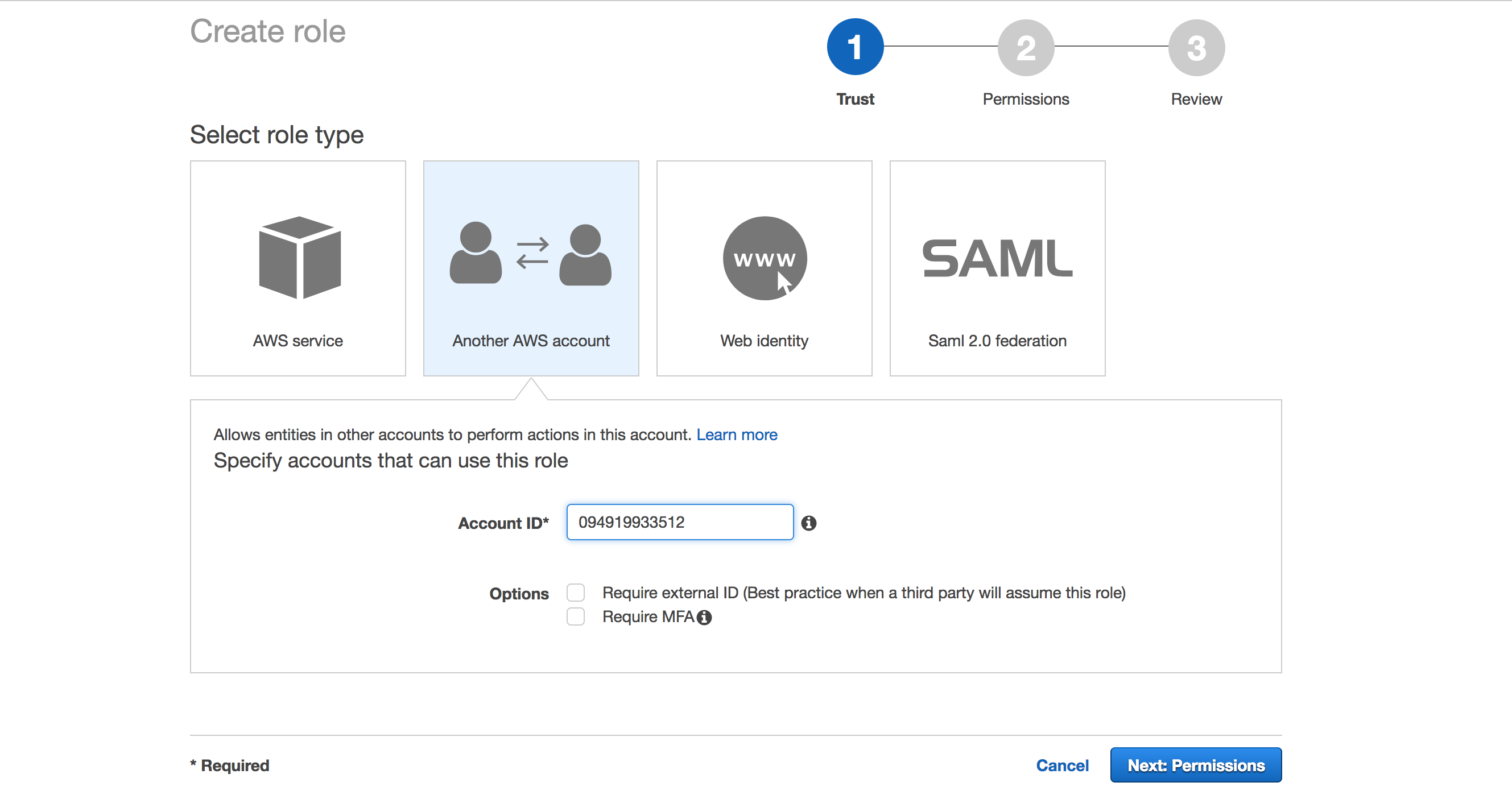Click the Require MFA option text
This screenshot has height=803, width=1512.
(648, 618)
